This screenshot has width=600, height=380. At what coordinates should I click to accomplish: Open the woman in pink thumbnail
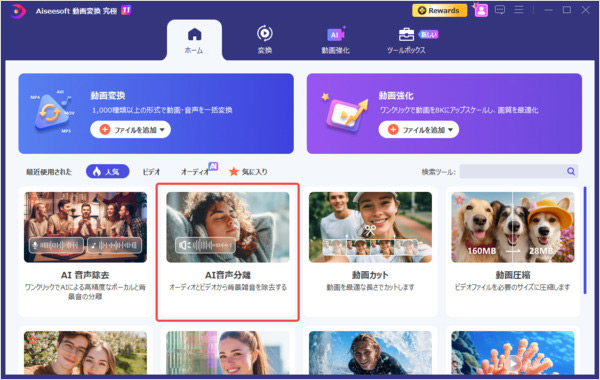pos(228,353)
